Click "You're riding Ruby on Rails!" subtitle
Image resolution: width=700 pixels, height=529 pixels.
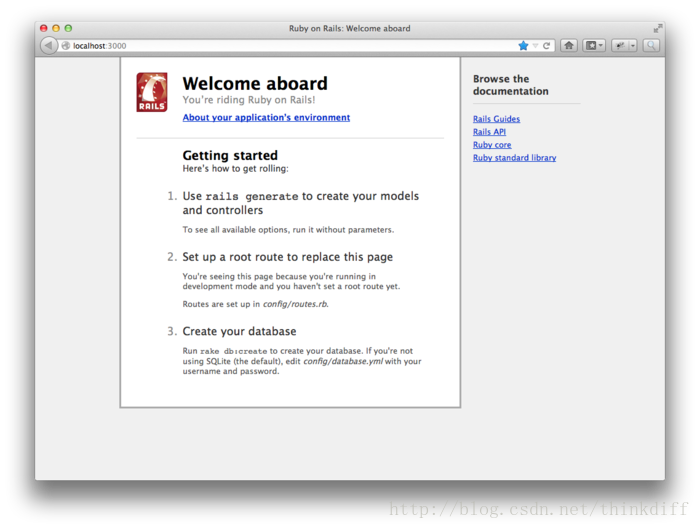click(x=249, y=100)
